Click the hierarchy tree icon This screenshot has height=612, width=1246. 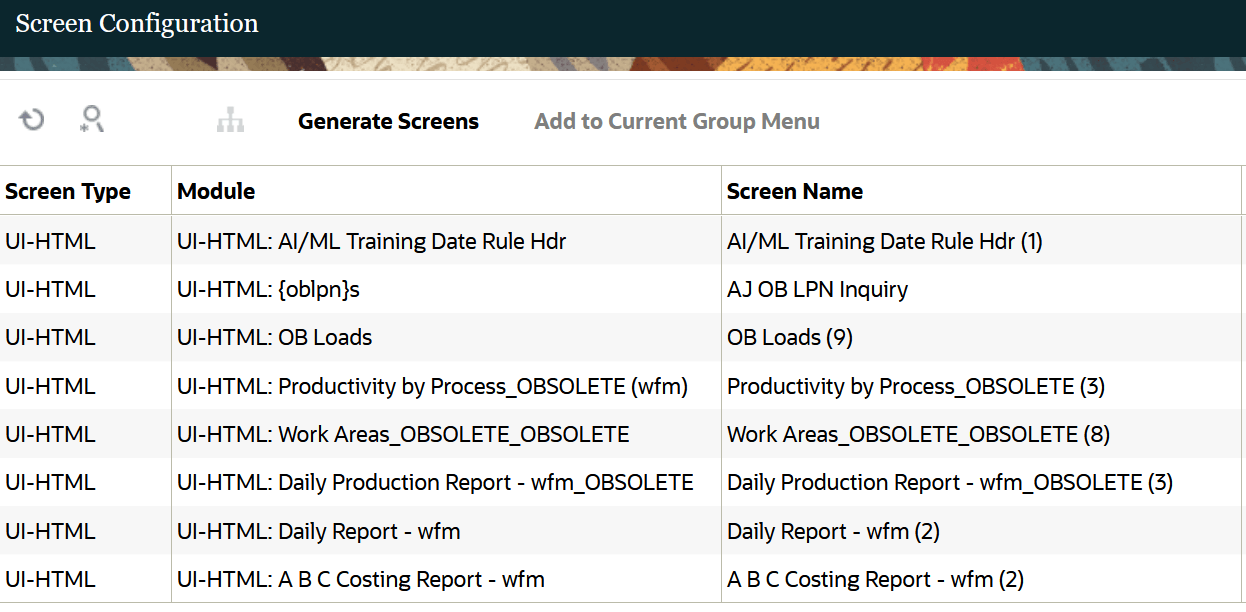click(230, 121)
